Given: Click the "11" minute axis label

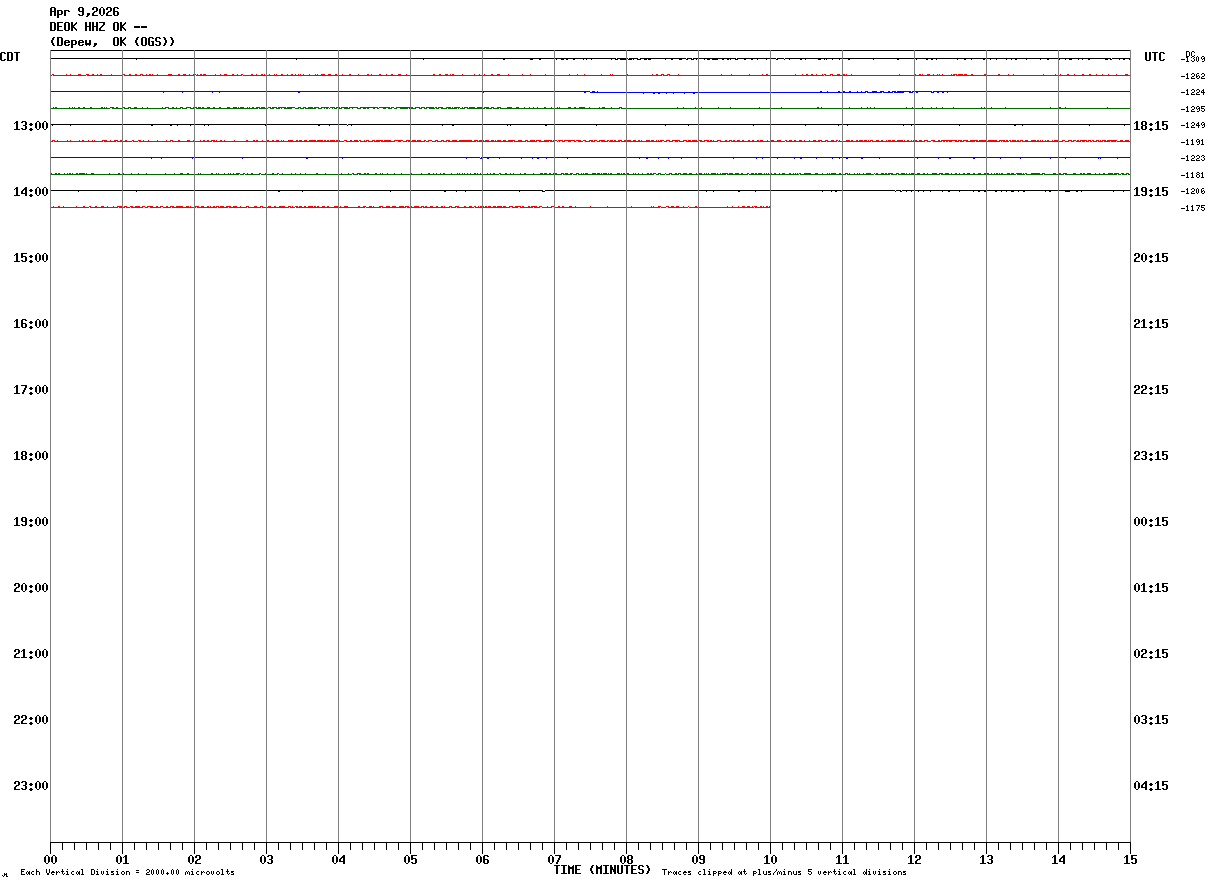Looking at the screenshot, I should click(842, 859).
